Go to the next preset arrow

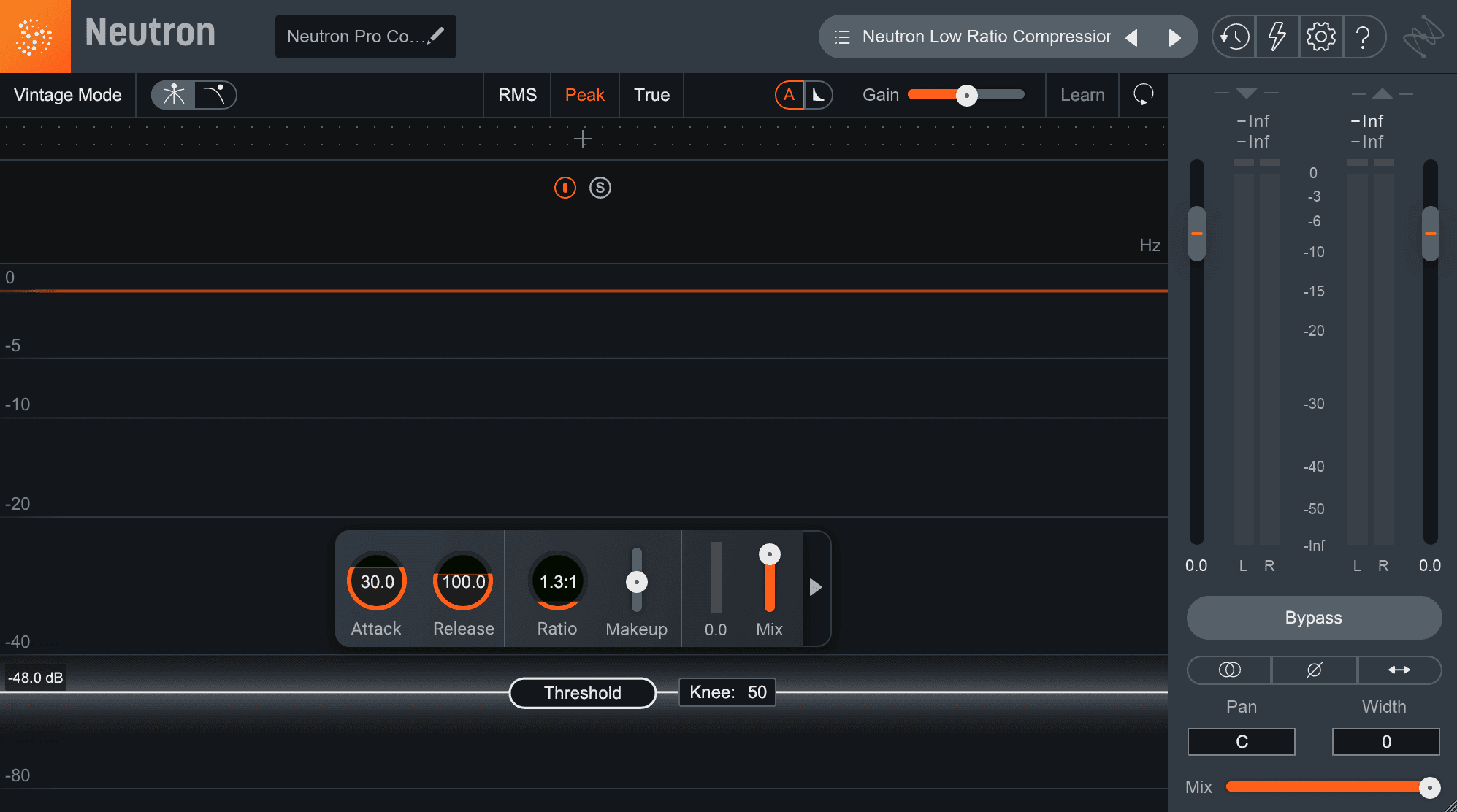coord(1174,37)
